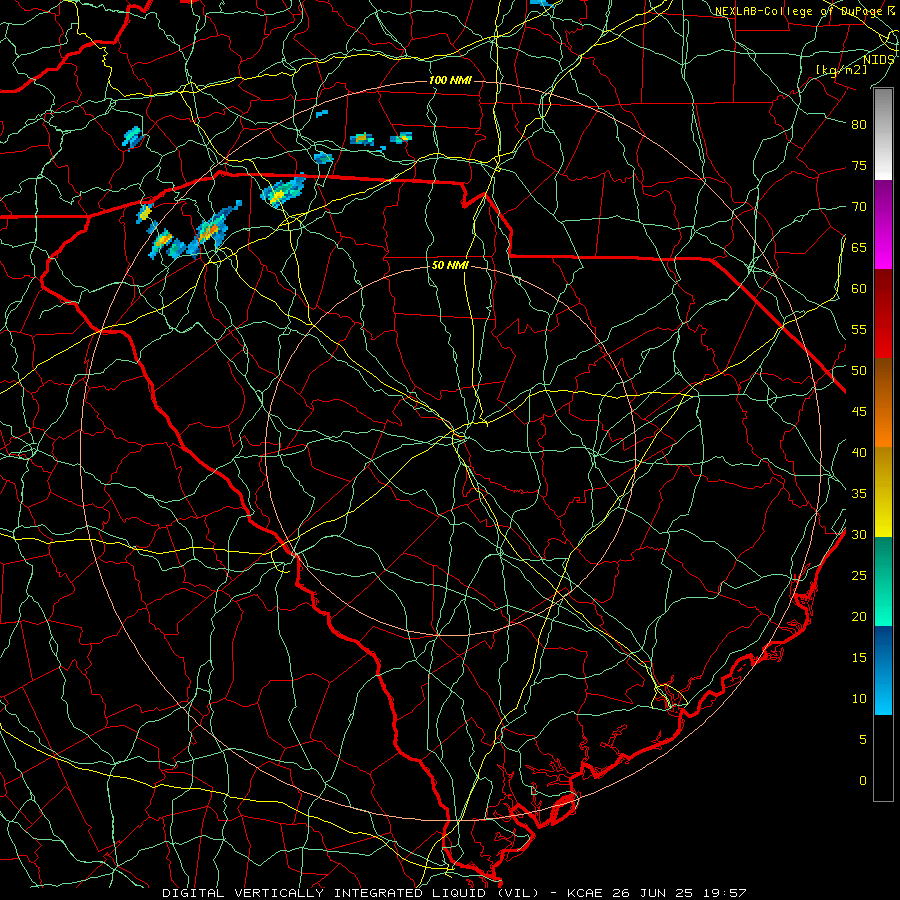Click the scale value "65"
The height and width of the screenshot is (900, 900).
(859, 248)
